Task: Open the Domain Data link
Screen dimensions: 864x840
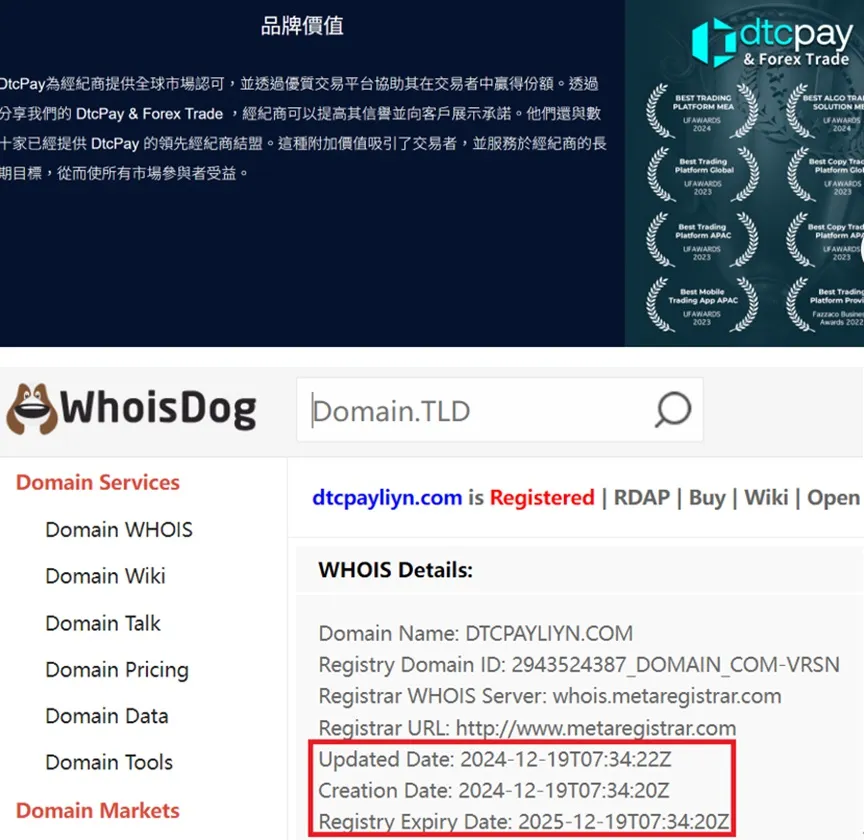Action: point(107,716)
